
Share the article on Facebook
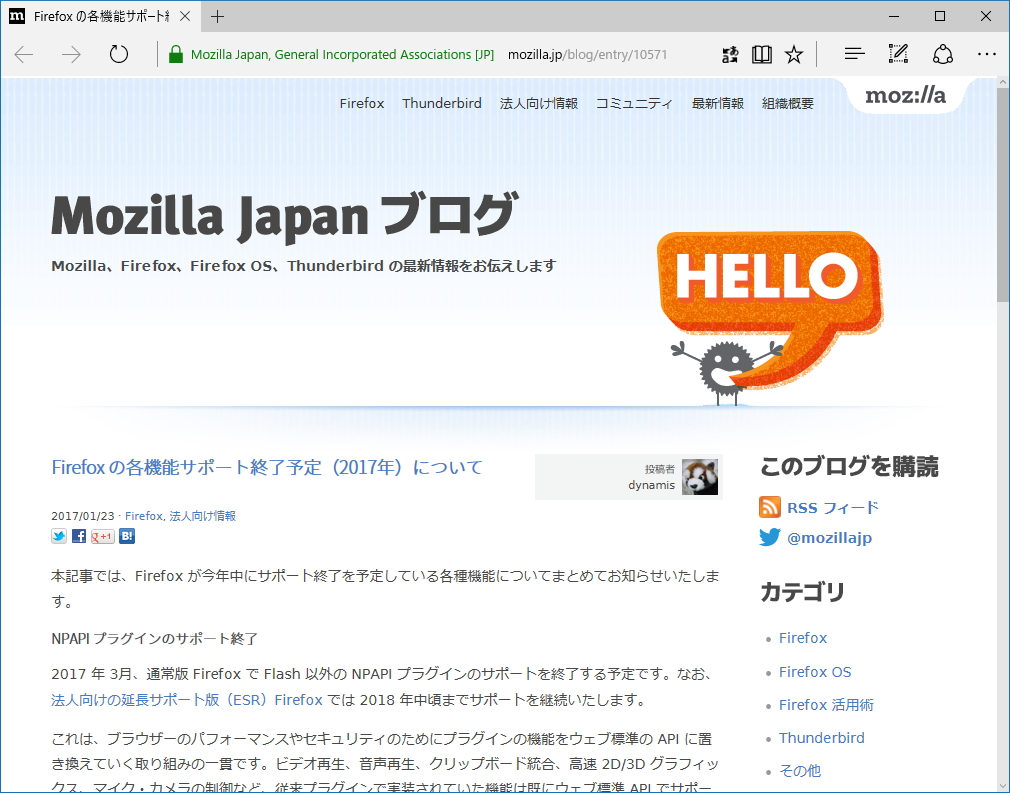[78, 536]
